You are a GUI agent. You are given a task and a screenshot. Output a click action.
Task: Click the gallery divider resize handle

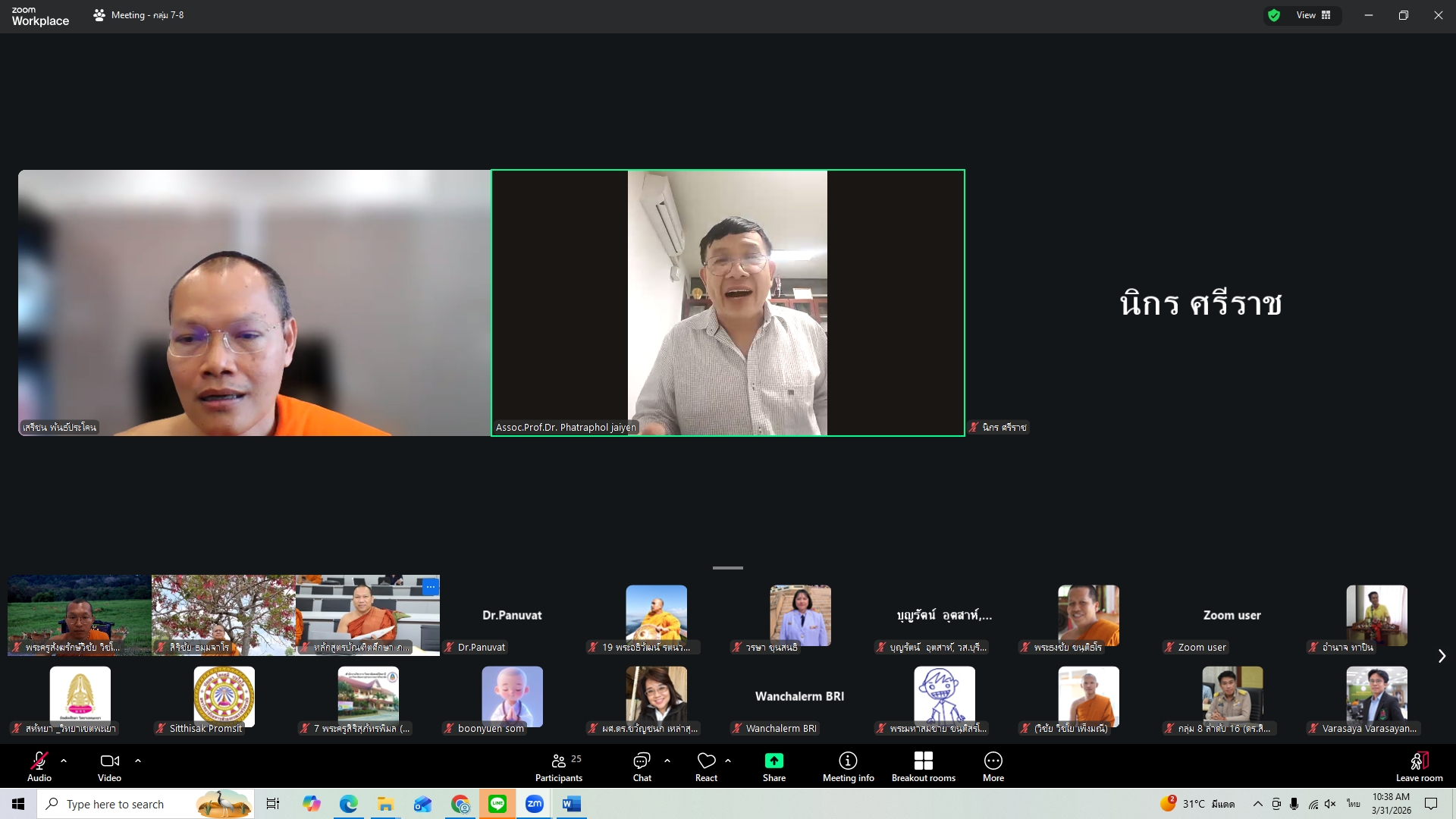[x=727, y=567]
